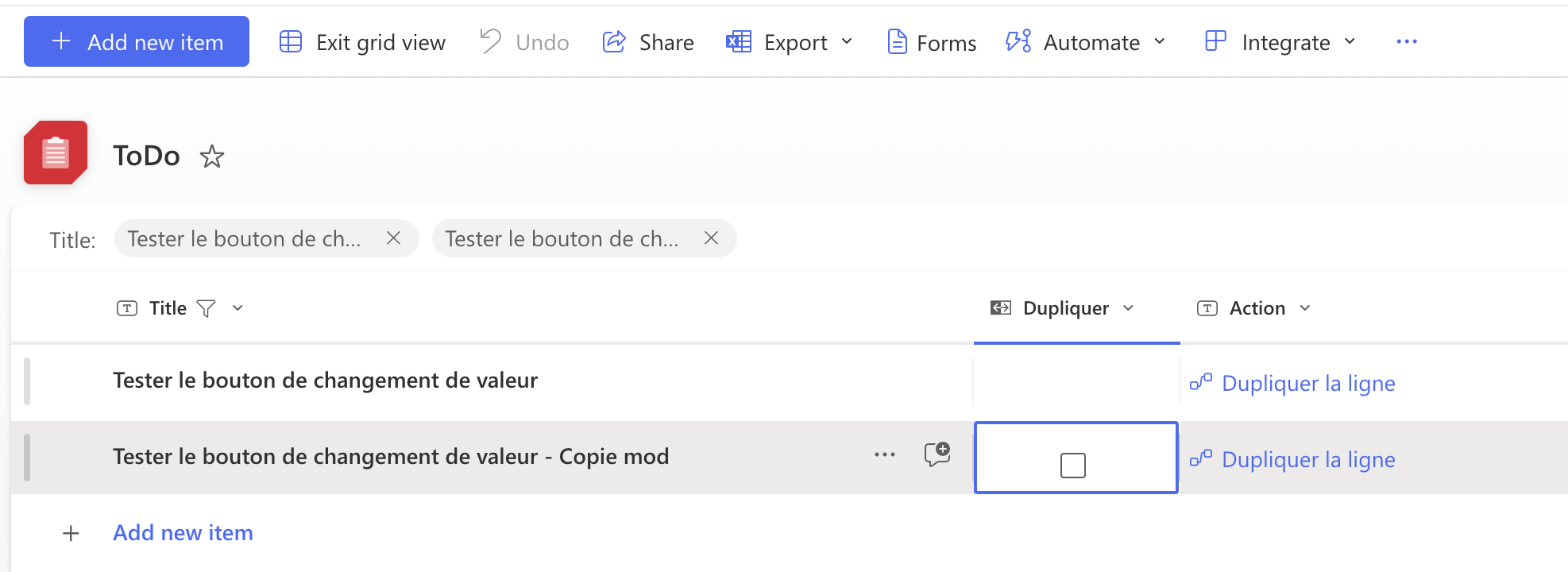Open comments icon on the Copie mod row
1568x572 pixels.
click(937, 454)
